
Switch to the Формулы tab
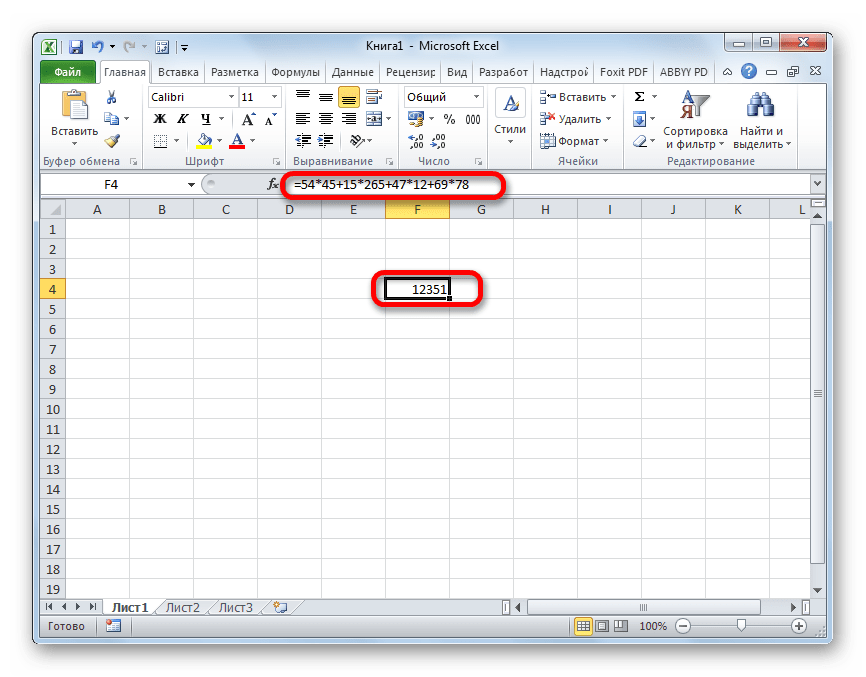coord(295,72)
